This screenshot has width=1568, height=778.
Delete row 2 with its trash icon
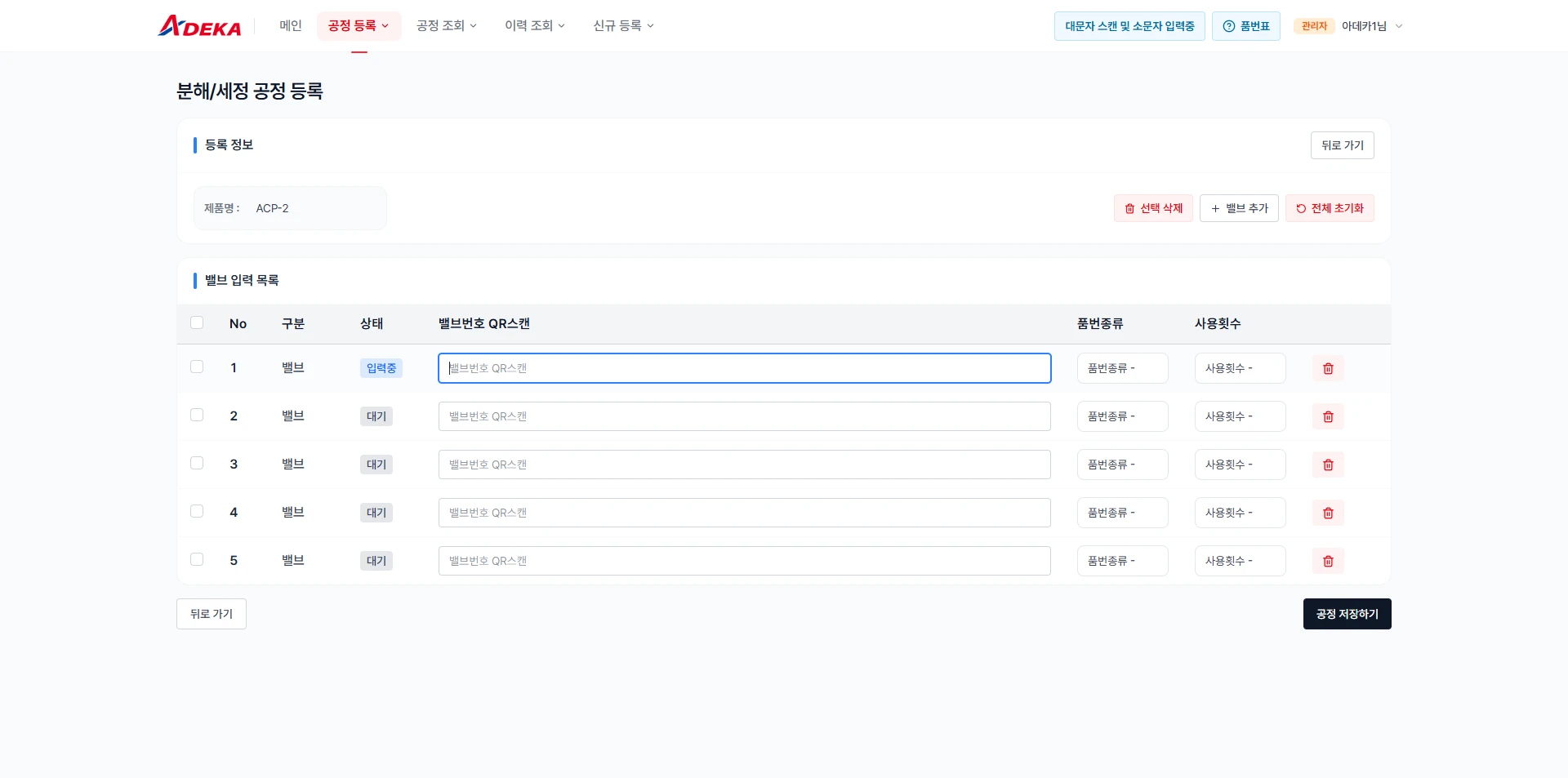tap(1328, 416)
